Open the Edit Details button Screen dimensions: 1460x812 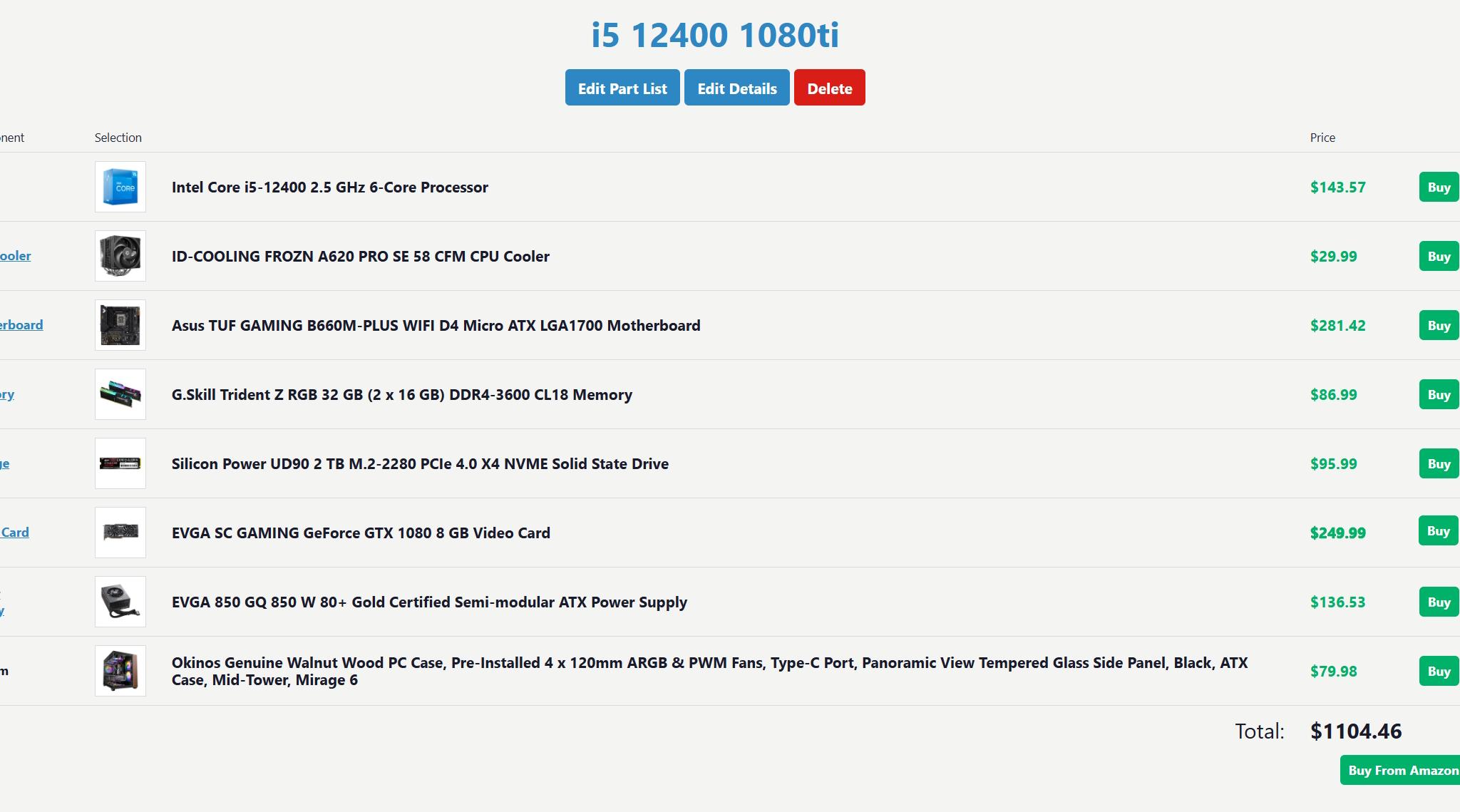click(737, 88)
